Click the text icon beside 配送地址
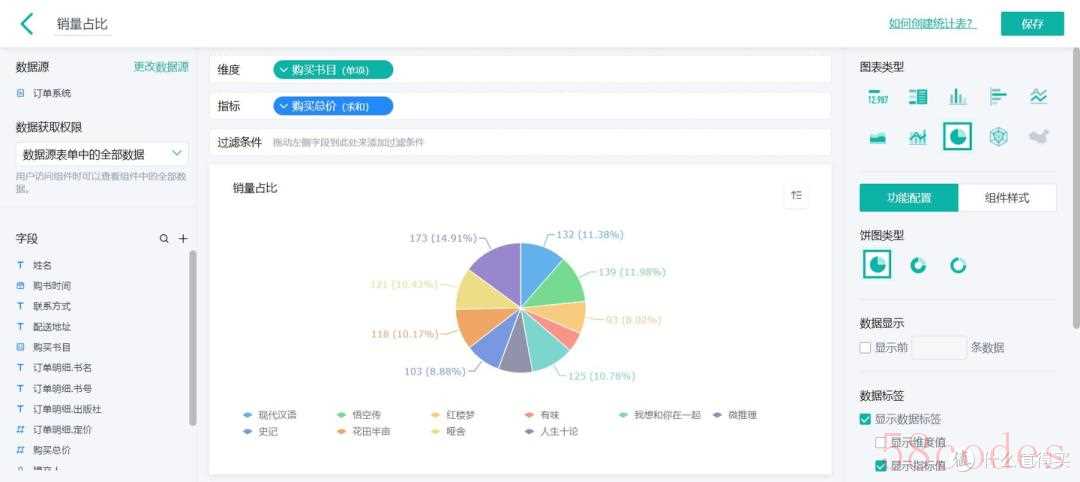1080x482 pixels. tap(20, 326)
